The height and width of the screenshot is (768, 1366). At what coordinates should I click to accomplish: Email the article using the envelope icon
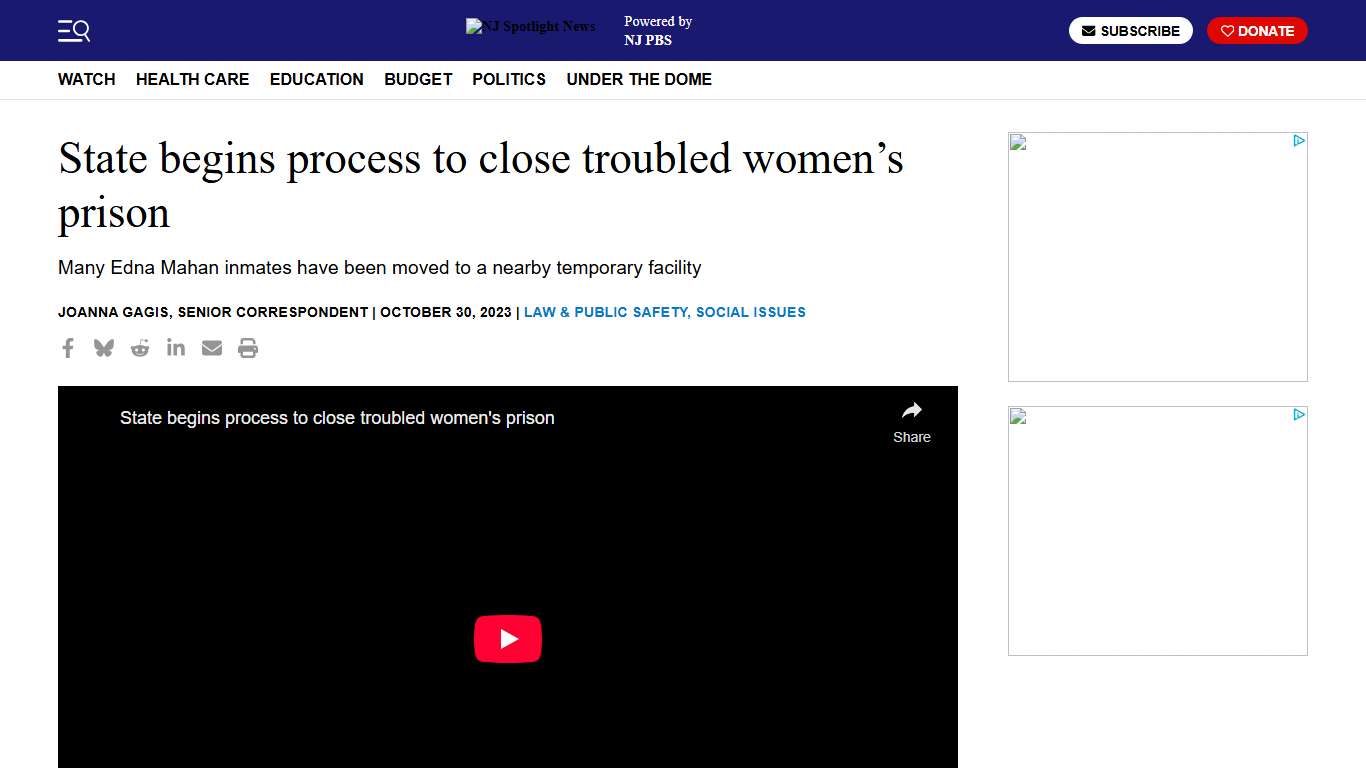point(211,348)
